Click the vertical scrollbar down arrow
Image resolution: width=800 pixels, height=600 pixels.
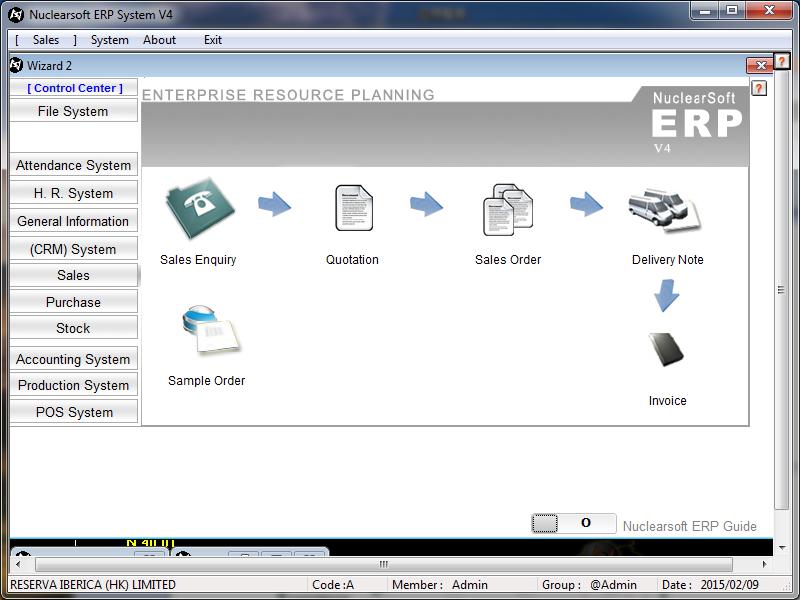point(782,548)
